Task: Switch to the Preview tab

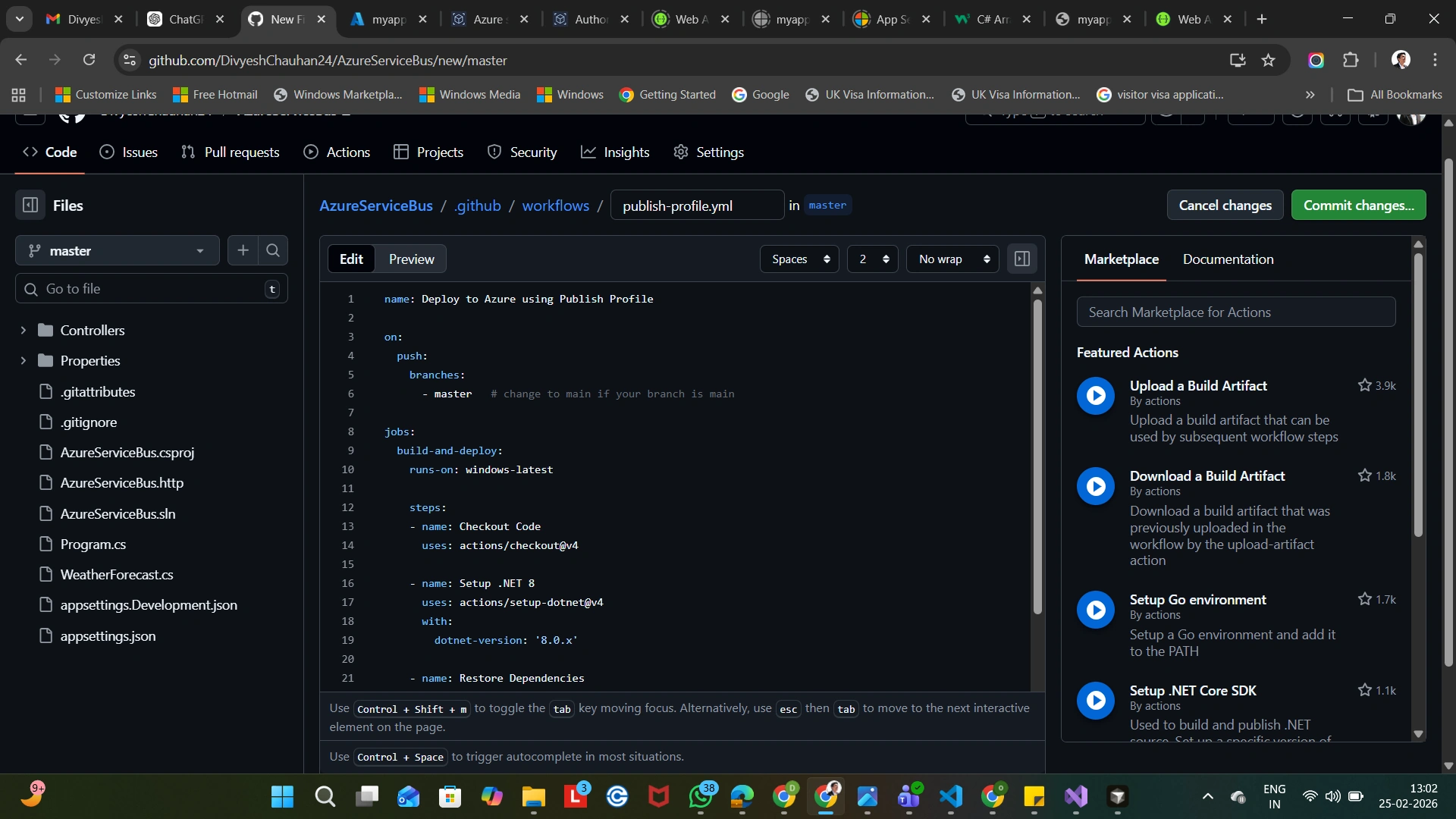Action: [x=412, y=259]
